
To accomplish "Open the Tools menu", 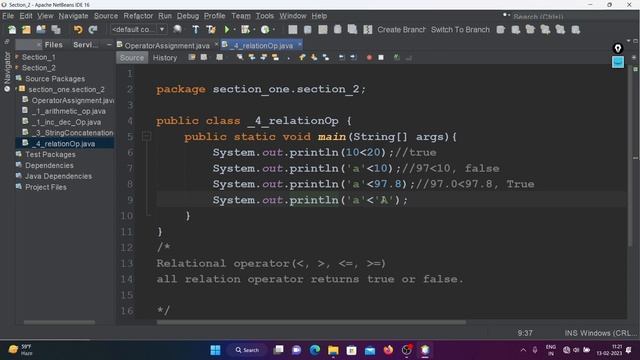I will coord(264,16).
